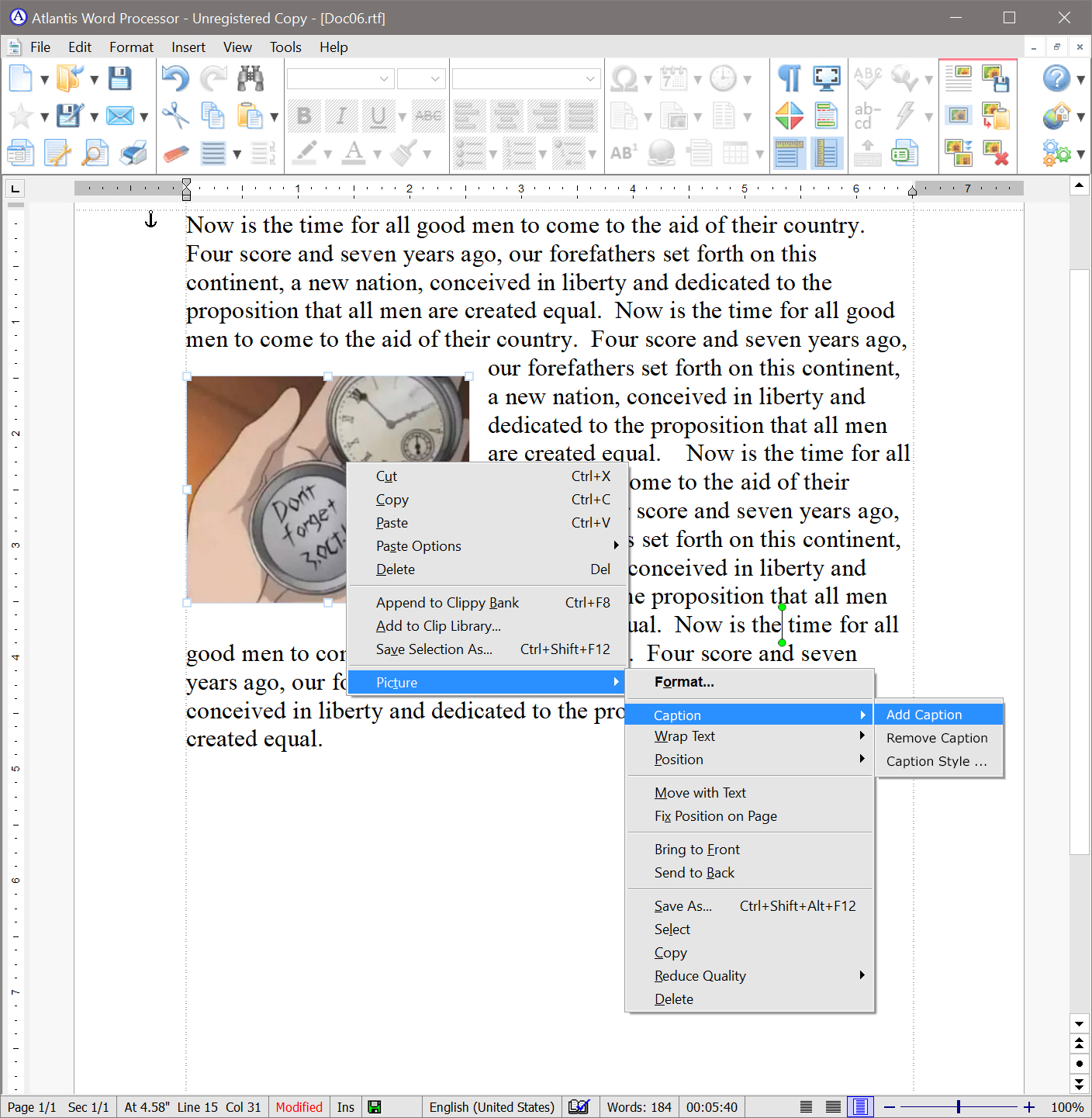Screen dimensions: 1092x1118
Task: Click the eraser icon in toolbar
Action: coord(175,153)
